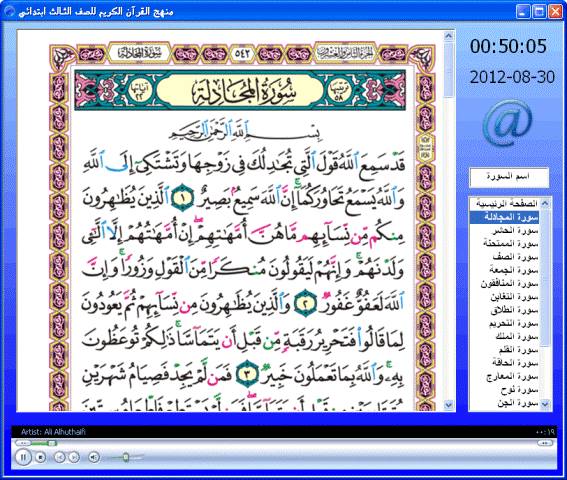Minimize the application window
Viewport: 567px width, 480px height.
pyautogui.click(x=522, y=11)
